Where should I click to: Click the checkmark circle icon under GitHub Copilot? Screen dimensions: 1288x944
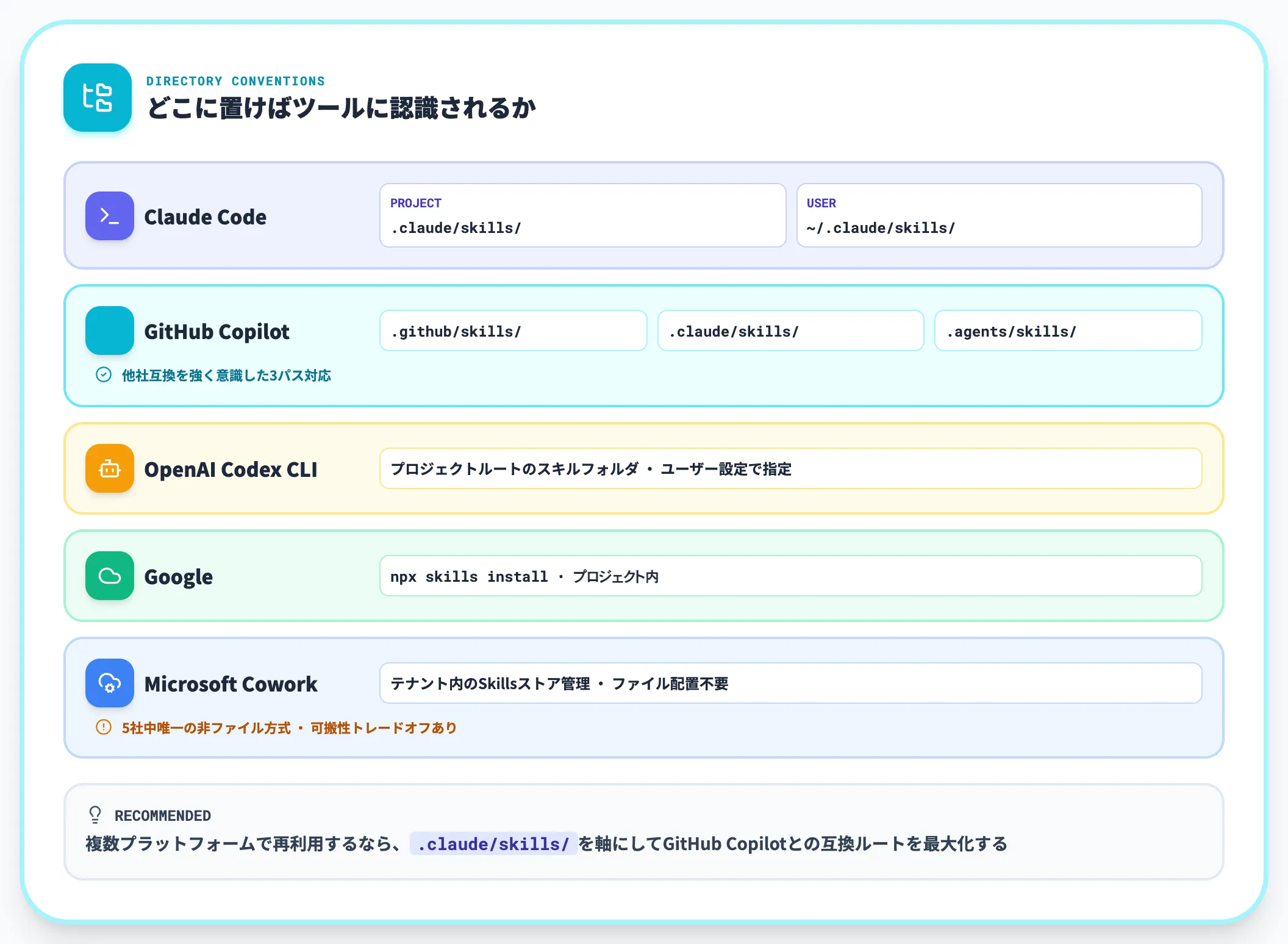(x=104, y=374)
